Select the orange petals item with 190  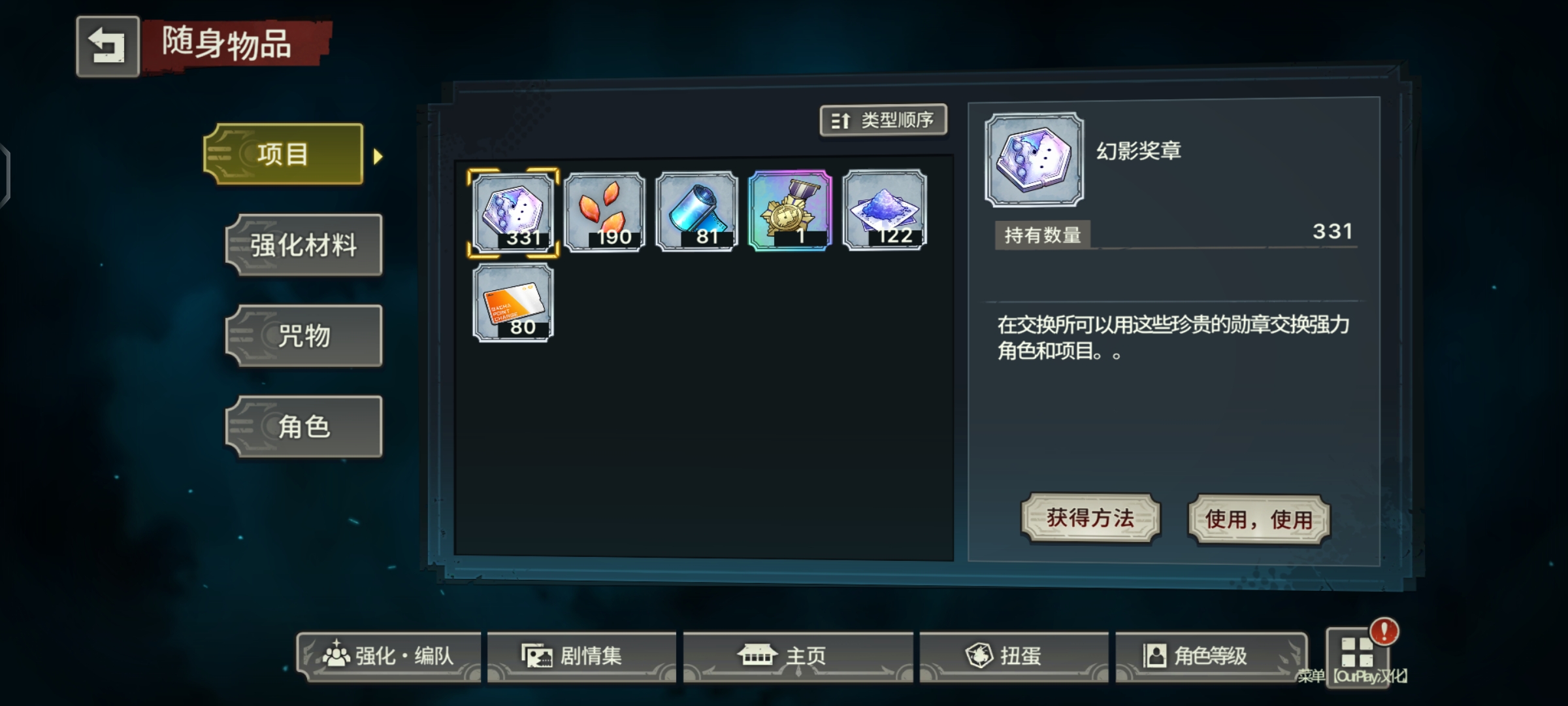[605, 212]
